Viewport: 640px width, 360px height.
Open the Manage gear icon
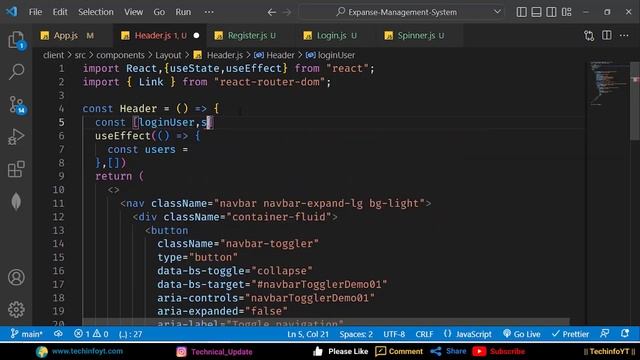coord(16,309)
